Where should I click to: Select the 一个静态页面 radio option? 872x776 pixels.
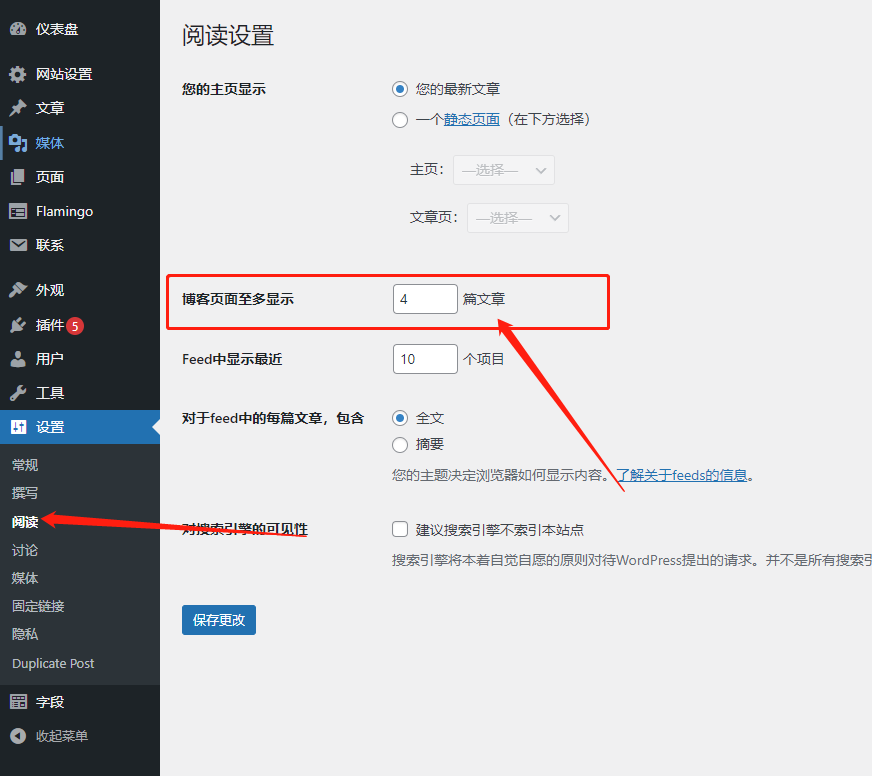point(400,120)
